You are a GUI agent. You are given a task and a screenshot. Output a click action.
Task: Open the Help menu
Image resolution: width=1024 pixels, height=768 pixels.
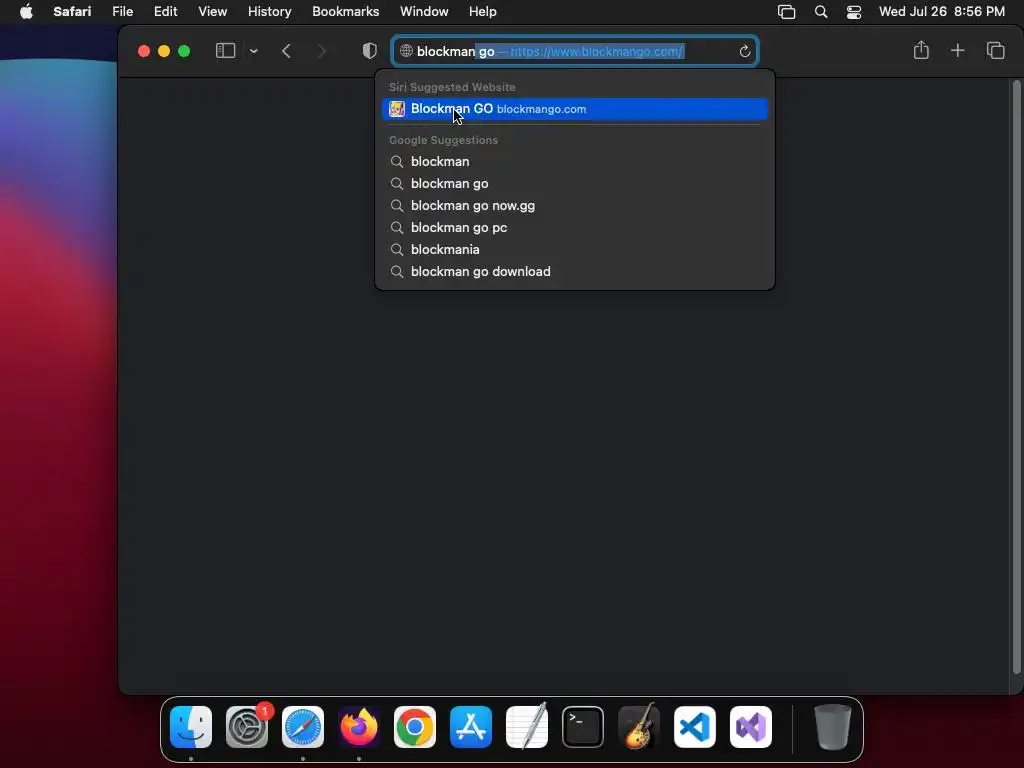(x=483, y=12)
